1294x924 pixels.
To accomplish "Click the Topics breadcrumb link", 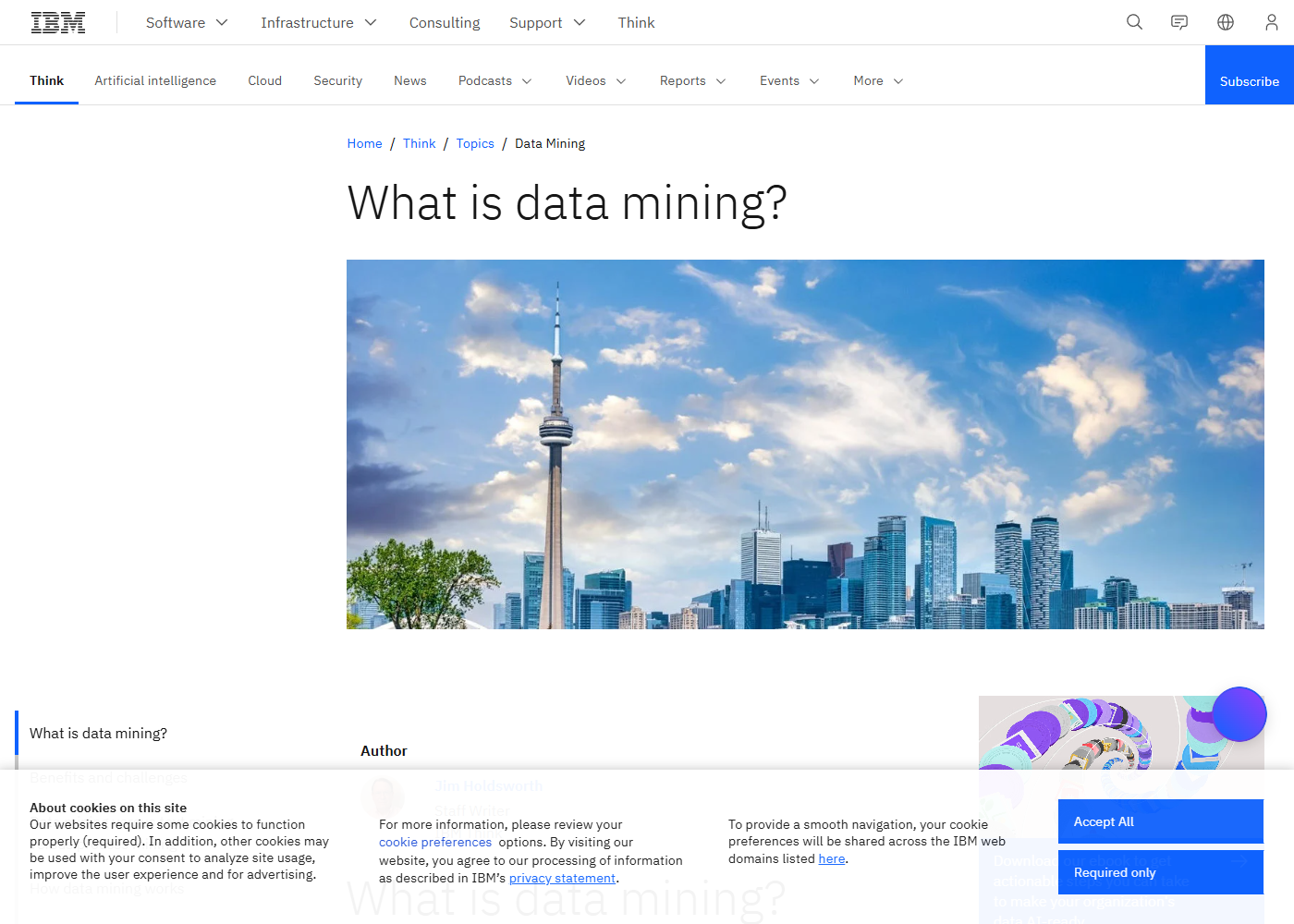I will (475, 143).
